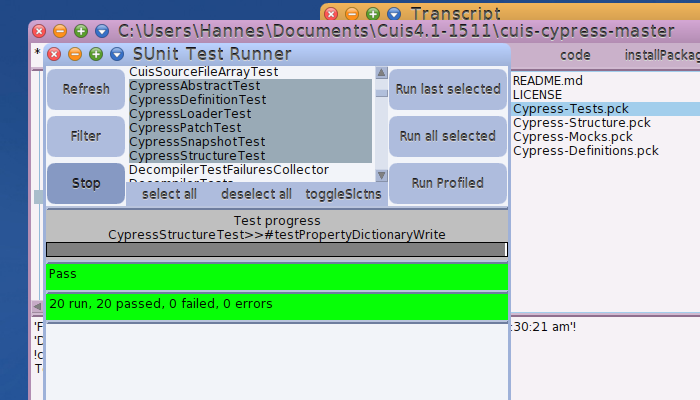Click the code button in file list
The height and width of the screenshot is (400, 700).
[x=575, y=55]
